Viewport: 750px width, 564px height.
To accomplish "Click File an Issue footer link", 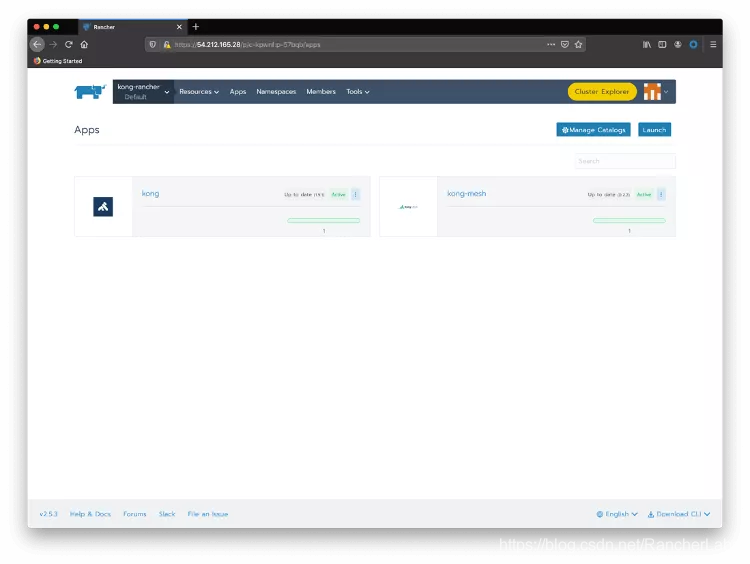I will click(208, 514).
